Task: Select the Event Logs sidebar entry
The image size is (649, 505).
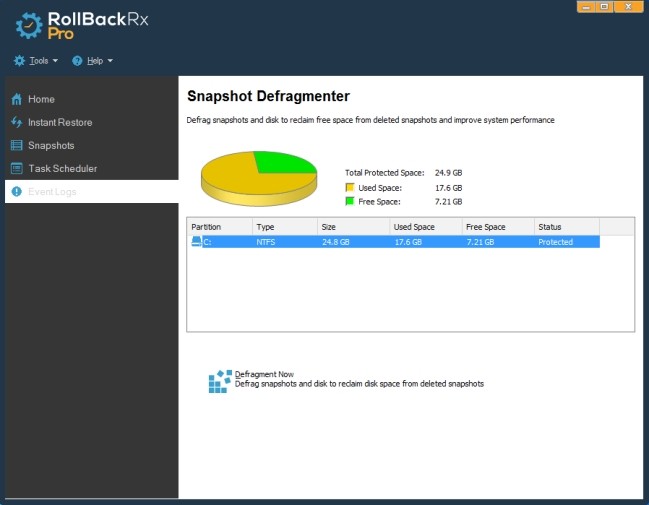Action: tap(52, 192)
